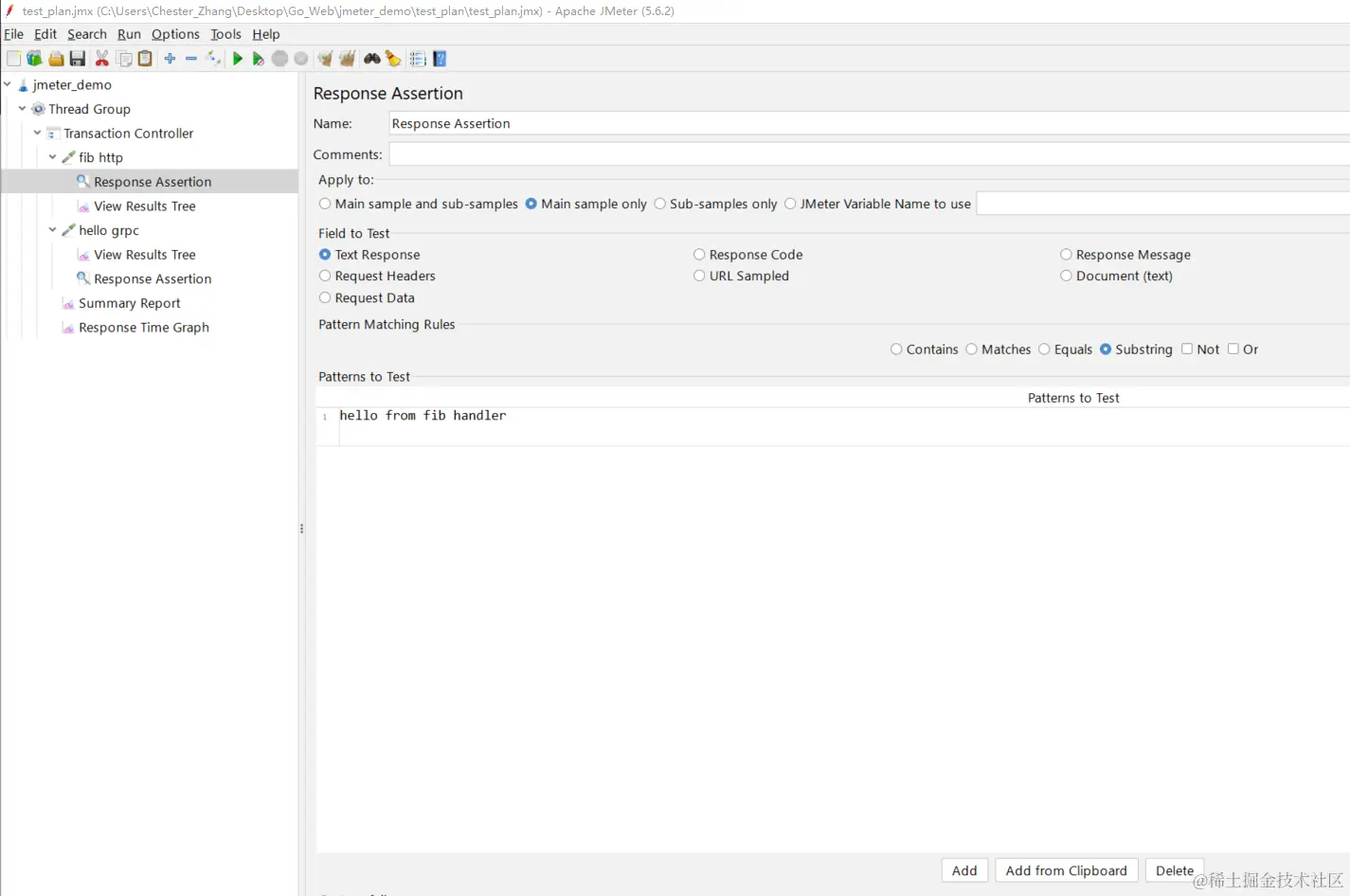Save the test plan with floppy icon
This screenshot has width=1350, height=896.
pyautogui.click(x=78, y=59)
